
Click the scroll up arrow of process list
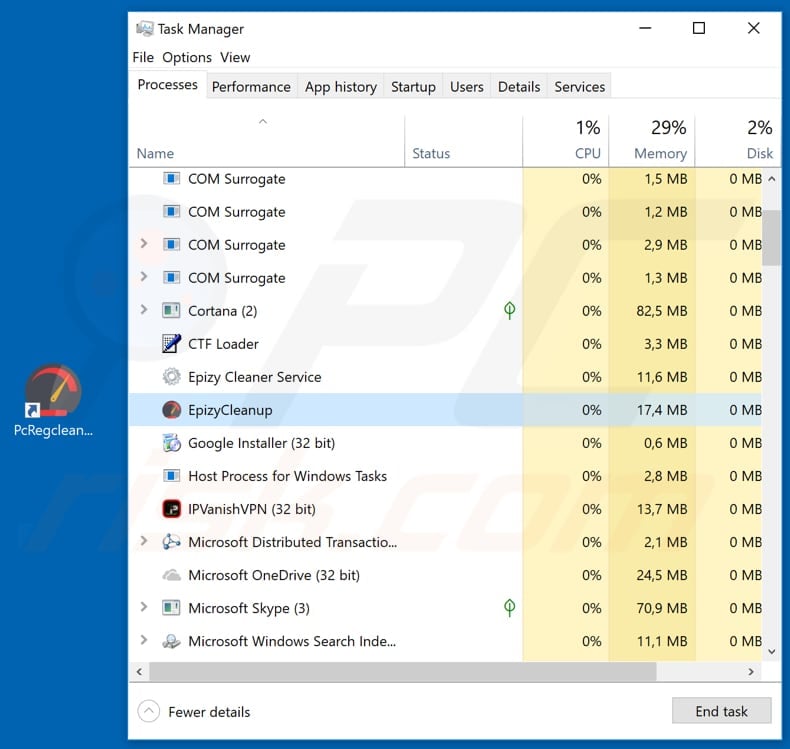(771, 179)
